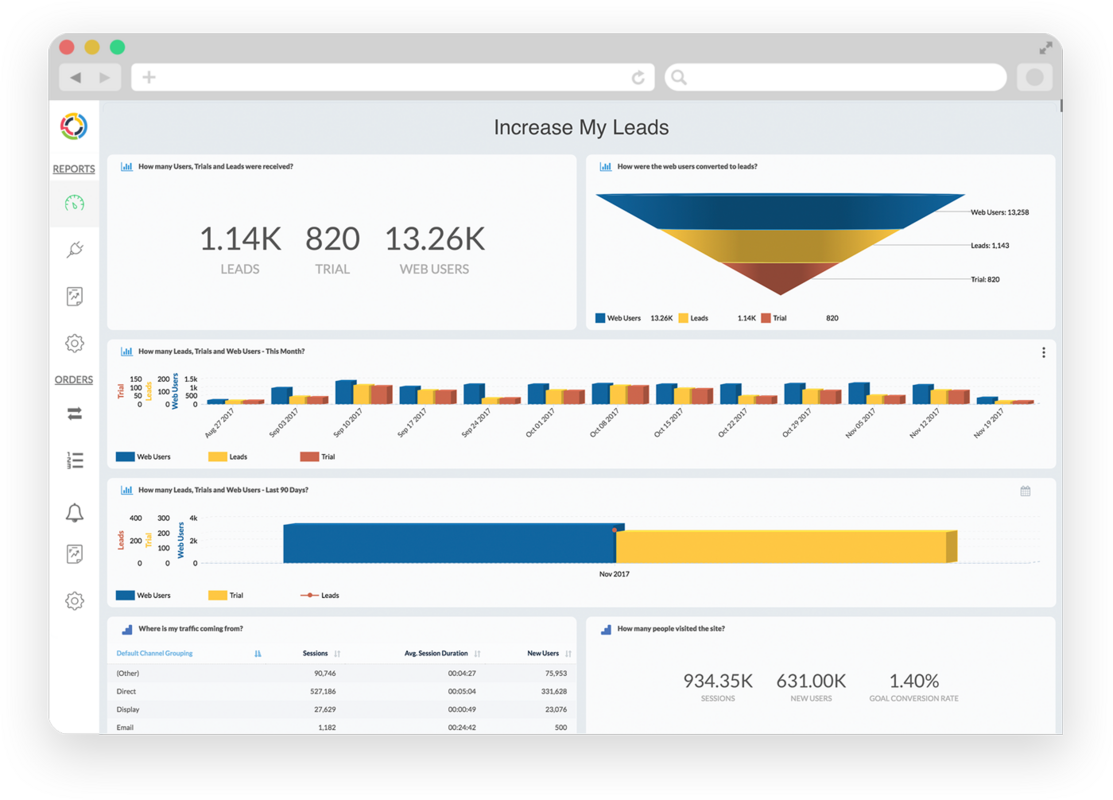This screenshot has height=800, width=1113.
Task: Open the Default Channel Grouping link
Action: pos(152,652)
